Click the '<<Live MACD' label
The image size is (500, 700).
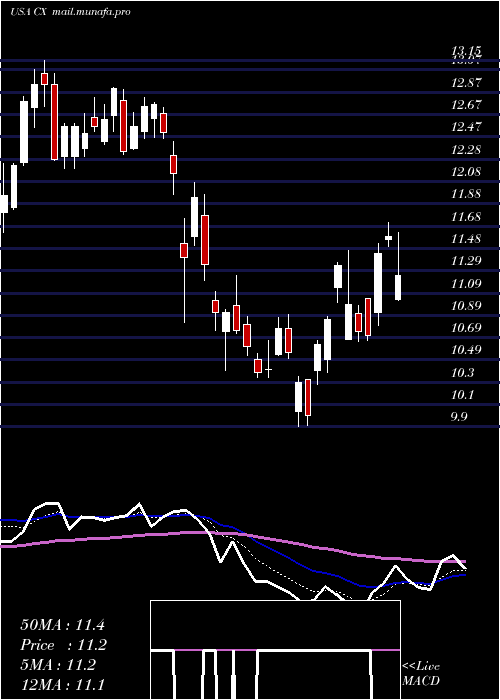point(421,673)
